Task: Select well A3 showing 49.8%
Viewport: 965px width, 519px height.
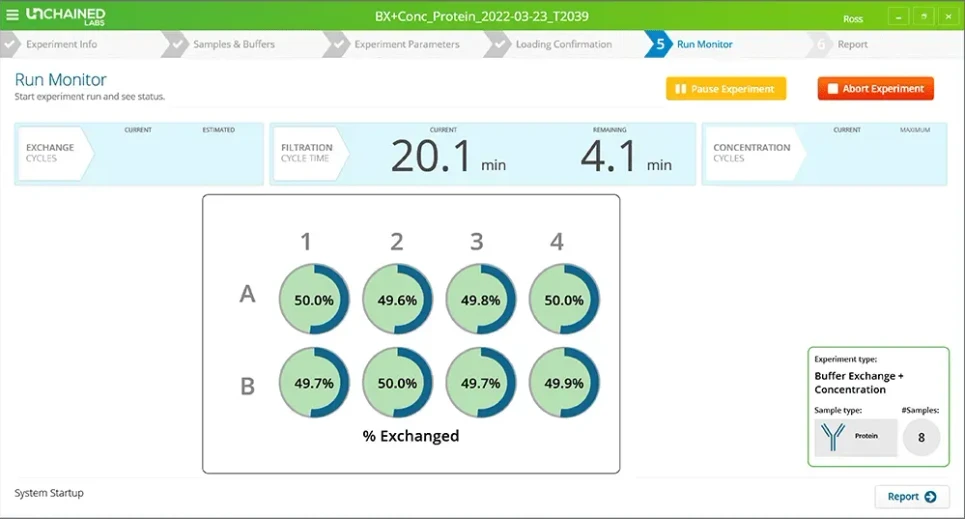Action: [481, 299]
